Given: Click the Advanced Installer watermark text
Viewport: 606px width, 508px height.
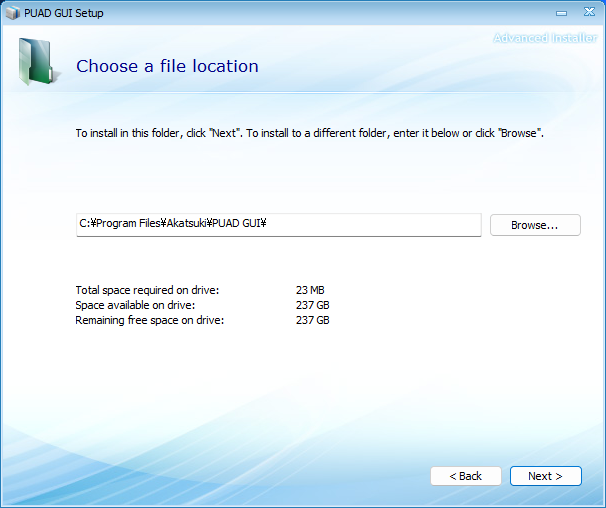Looking at the screenshot, I should coord(545,38).
